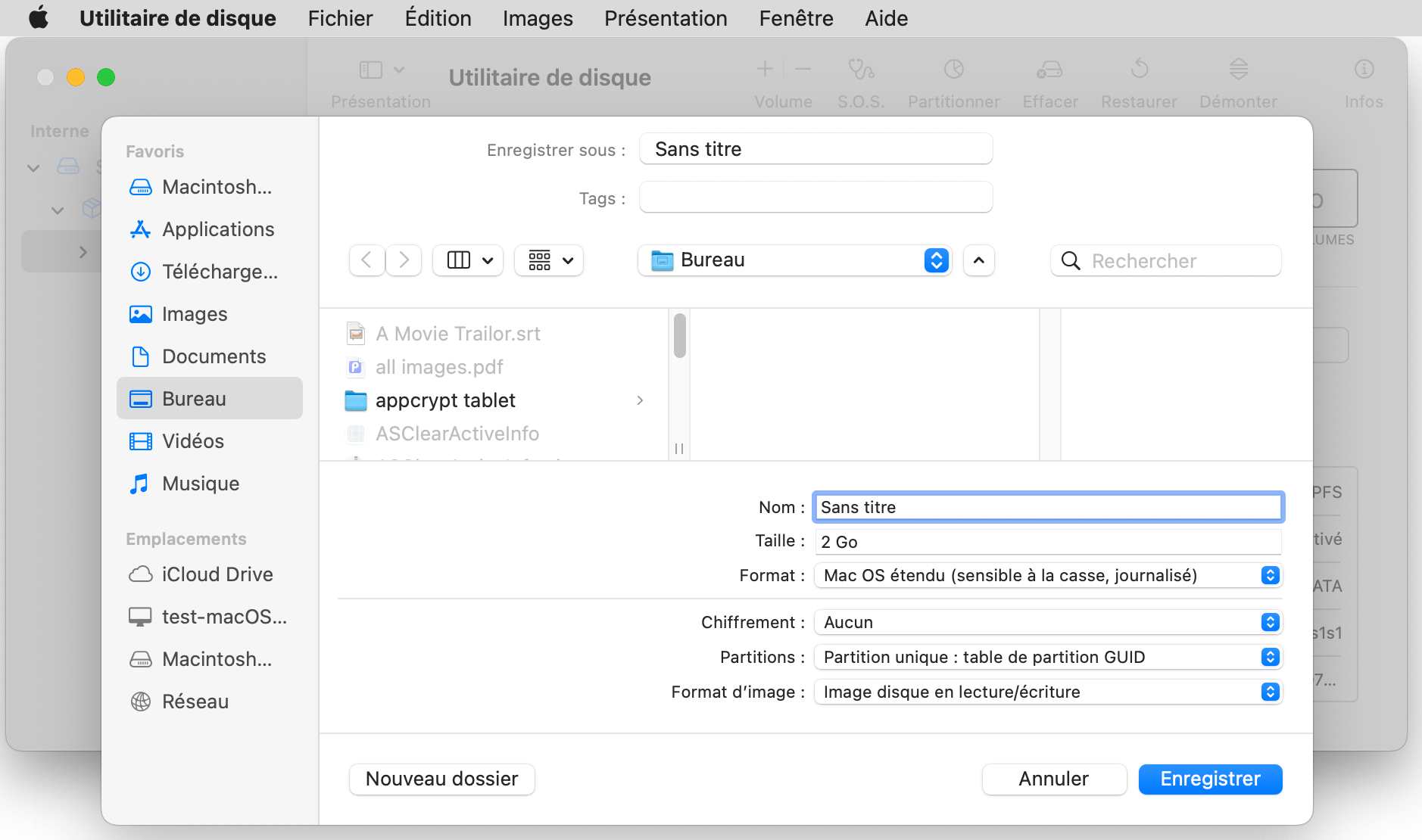Click the Annuler button
Viewport: 1422px width, 840px height.
coord(1054,779)
